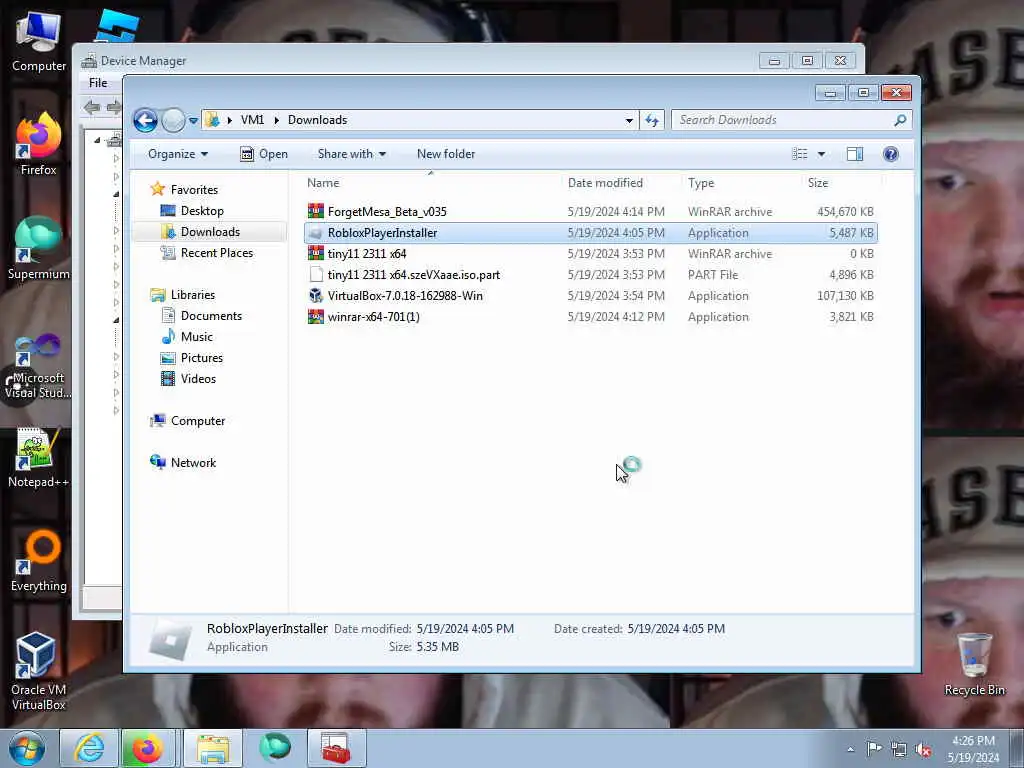Click the muted volume tray icon
The width and height of the screenshot is (1024, 768).
tap(923, 750)
